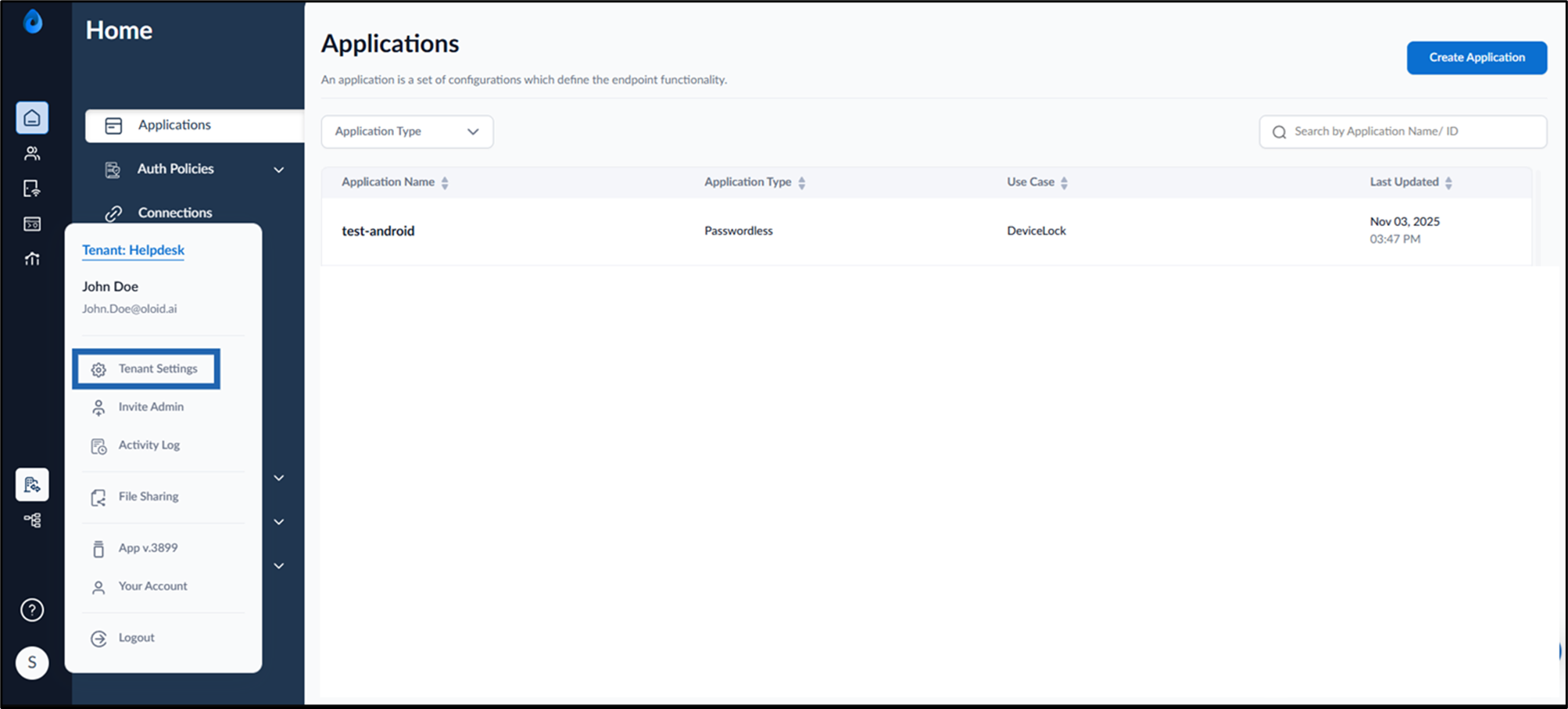1568x709 pixels.
Task: Select Auth Policies in the sidebar
Action: click(x=176, y=169)
